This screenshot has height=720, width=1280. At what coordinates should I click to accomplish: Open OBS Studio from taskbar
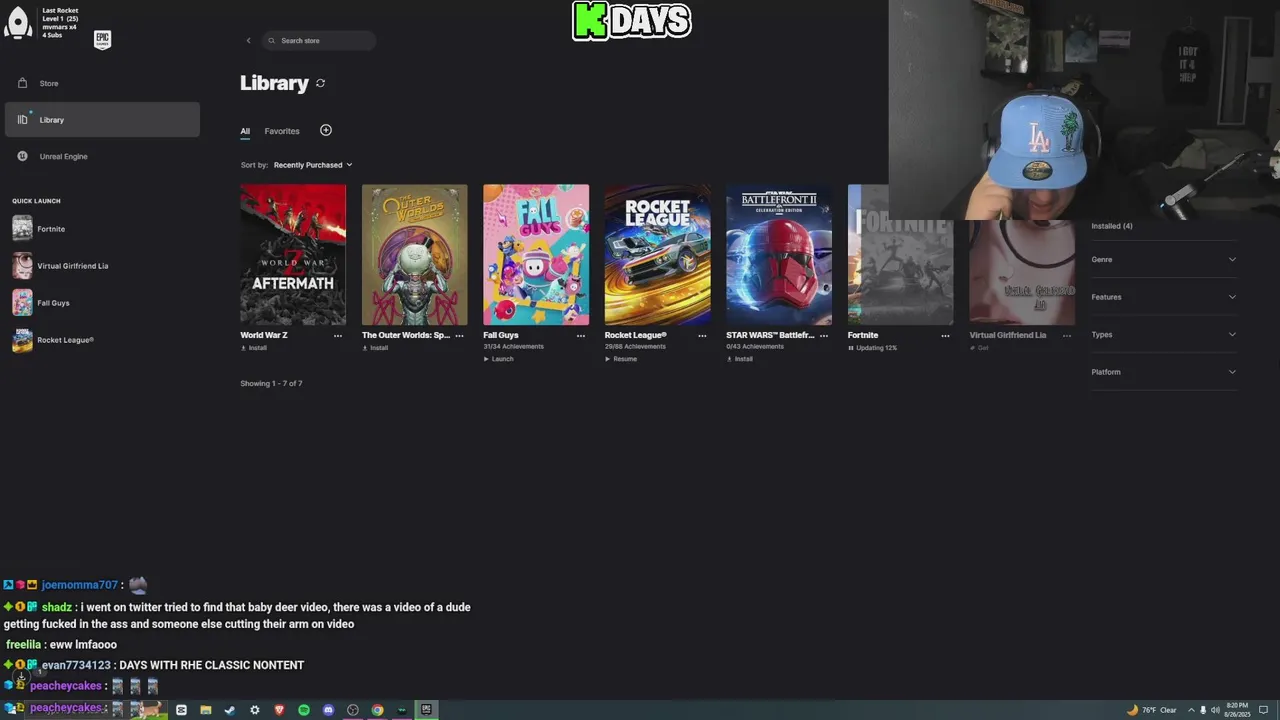coord(353,710)
